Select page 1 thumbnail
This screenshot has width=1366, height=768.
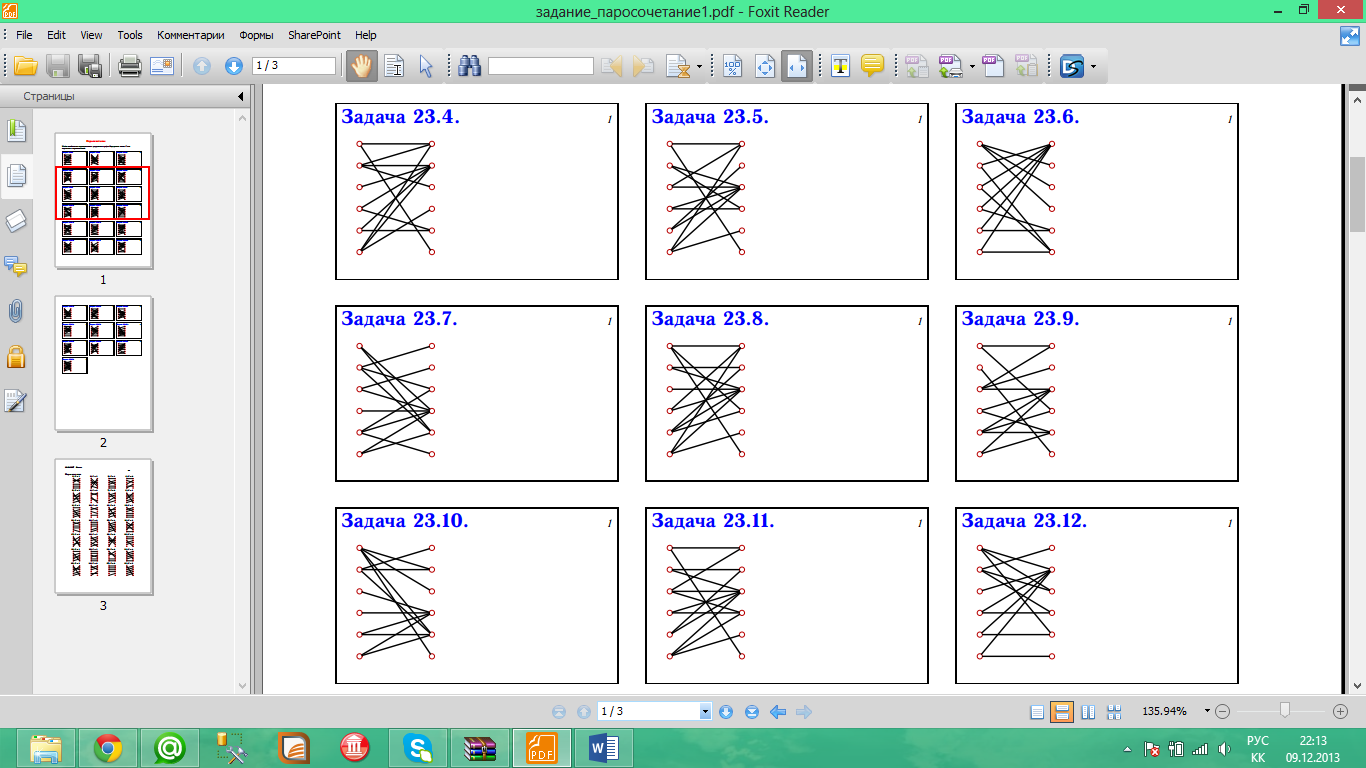pyautogui.click(x=103, y=200)
